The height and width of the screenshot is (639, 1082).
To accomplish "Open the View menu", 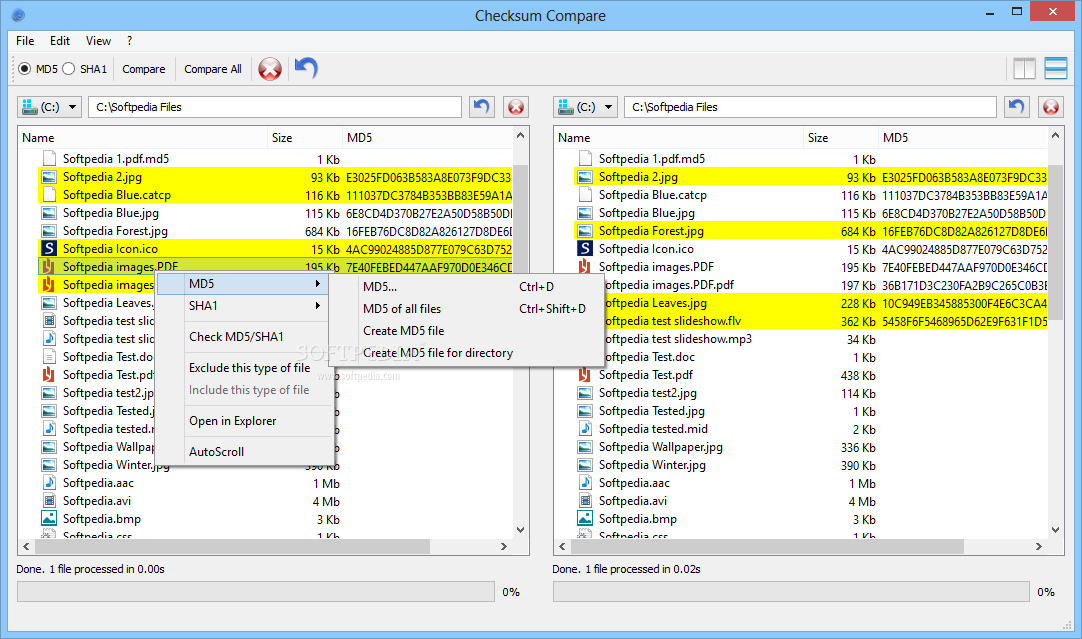I will pyautogui.click(x=98, y=41).
